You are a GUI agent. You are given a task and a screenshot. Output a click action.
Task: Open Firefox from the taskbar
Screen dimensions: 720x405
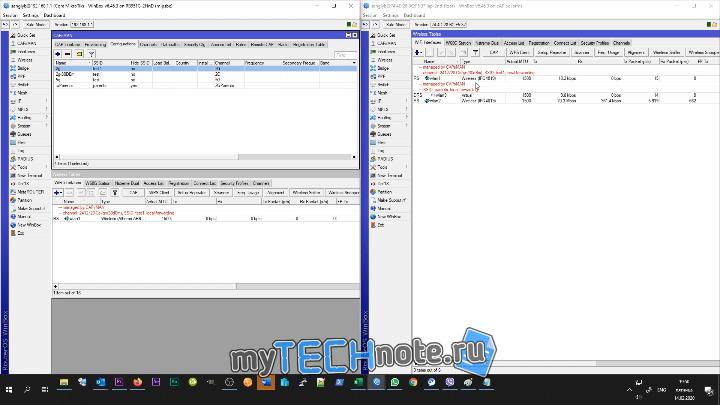point(137,382)
